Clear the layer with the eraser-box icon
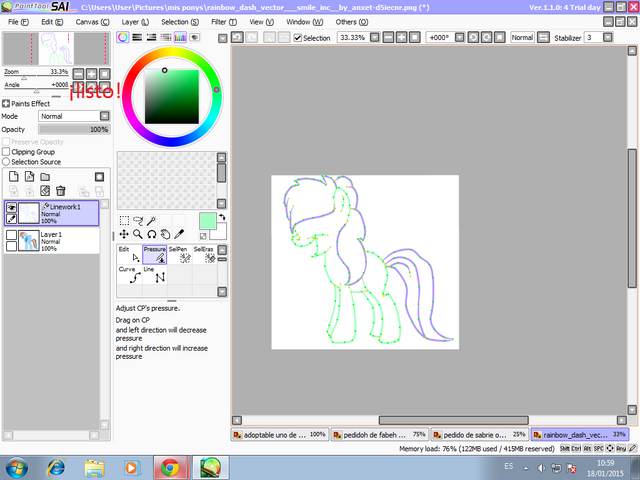Screen dimensions: 640x480 pyautogui.click(x=45, y=191)
